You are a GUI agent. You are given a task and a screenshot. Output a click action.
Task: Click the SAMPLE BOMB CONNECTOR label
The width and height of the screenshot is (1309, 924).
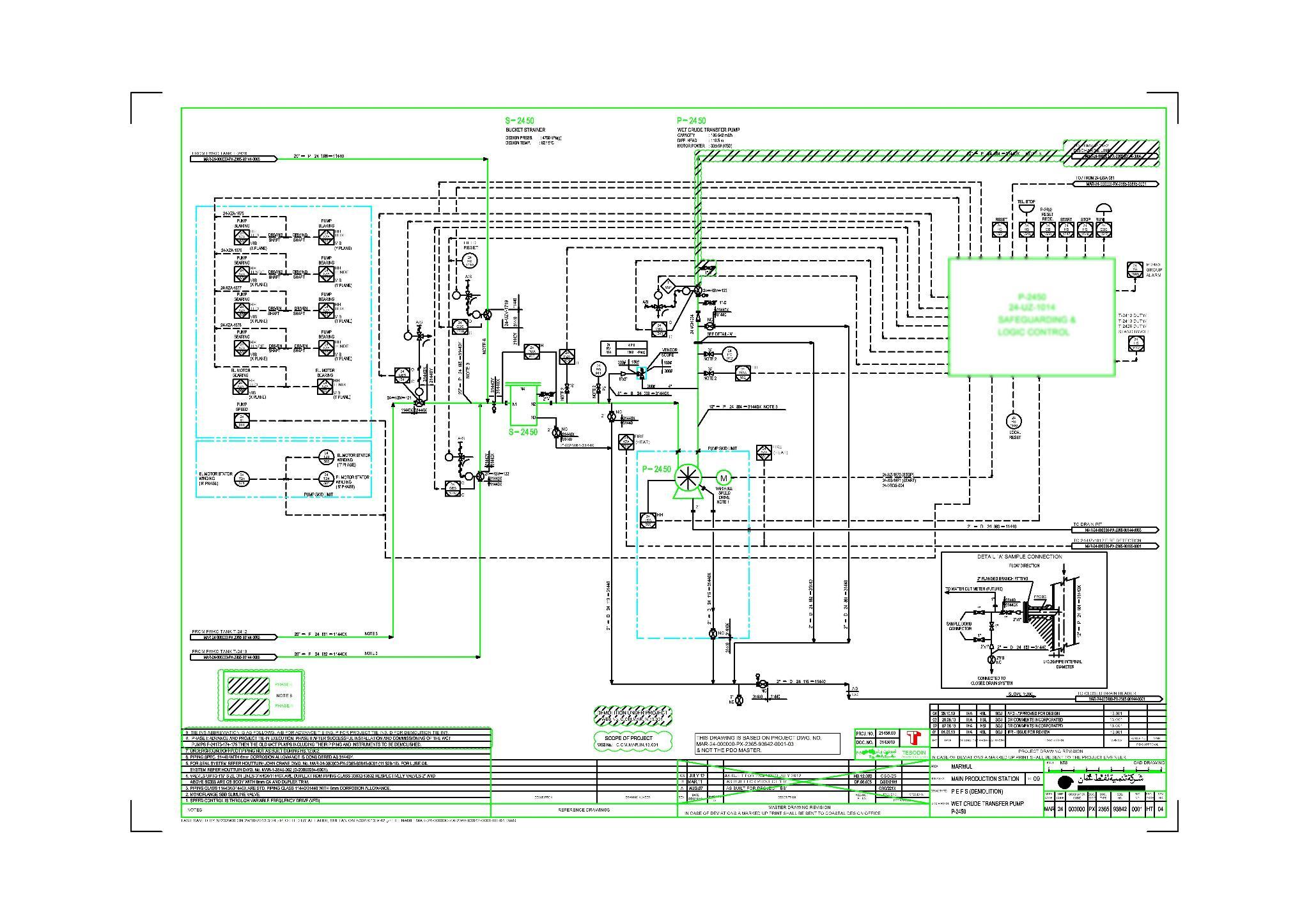click(959, 626)
